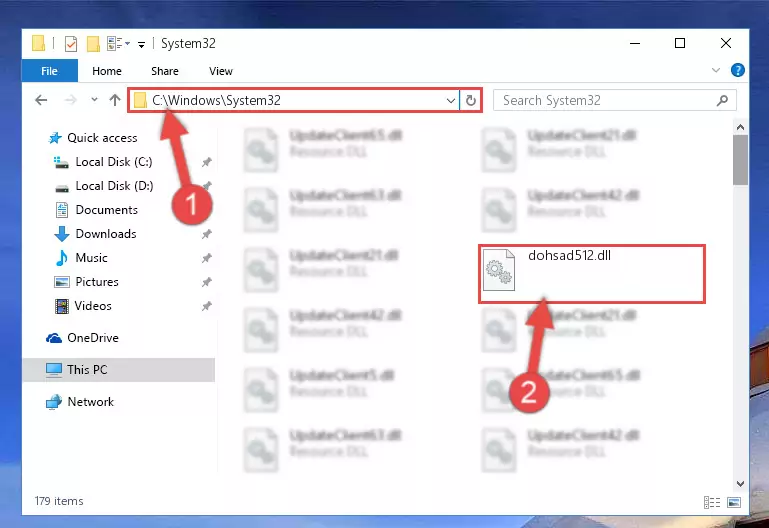Click the search magnifier icon
Viewport: 769px width, 528px height.
[x=722, y=101]
